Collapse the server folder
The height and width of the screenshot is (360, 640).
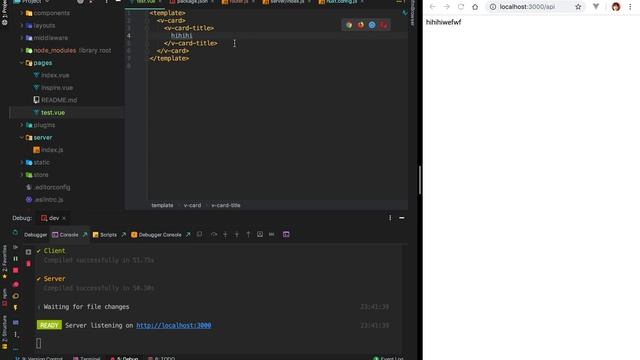[22, 138]
